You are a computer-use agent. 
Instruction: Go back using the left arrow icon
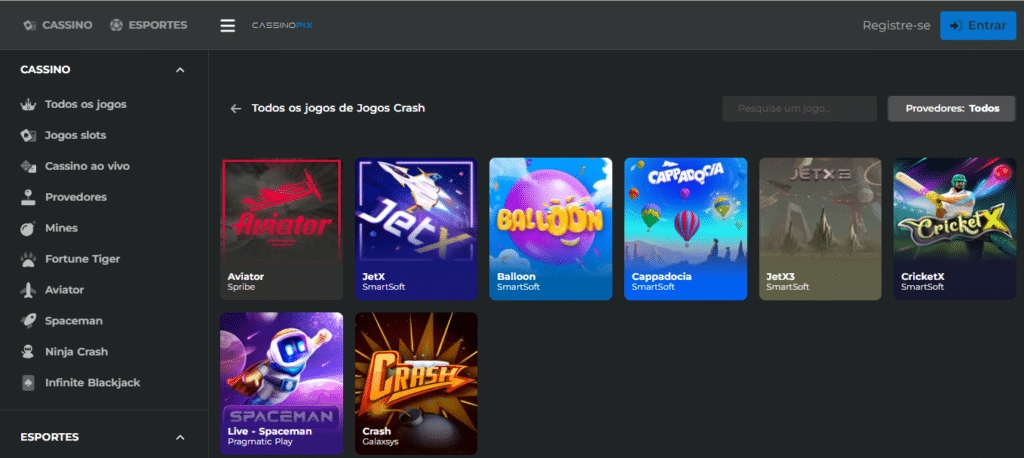[236, 108]
